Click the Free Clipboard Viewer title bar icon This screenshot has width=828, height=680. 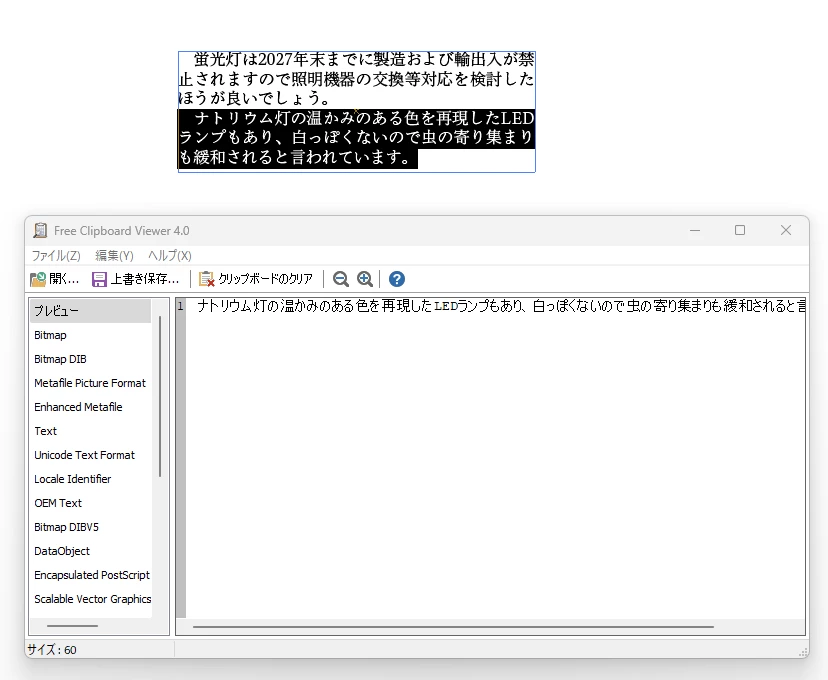tap(40, 231)
